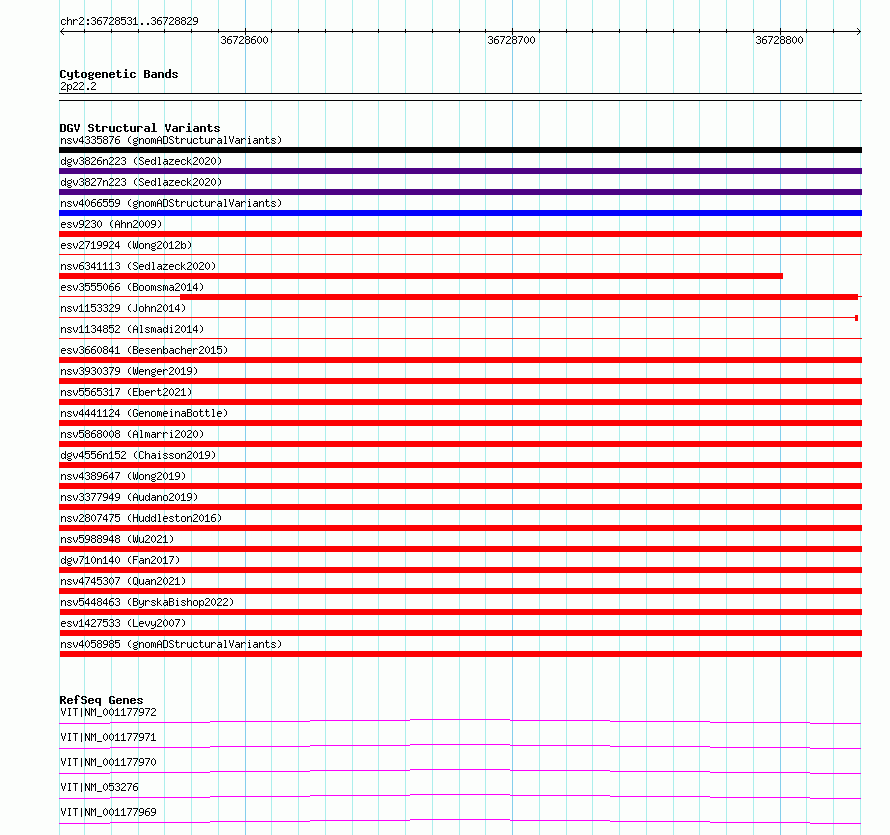The width and height of the screenshot is (890, 835).
Task: Open VIT|NM_001177972 RefSeq transcript
Action: pyautogui.click(x=108, y=712)
